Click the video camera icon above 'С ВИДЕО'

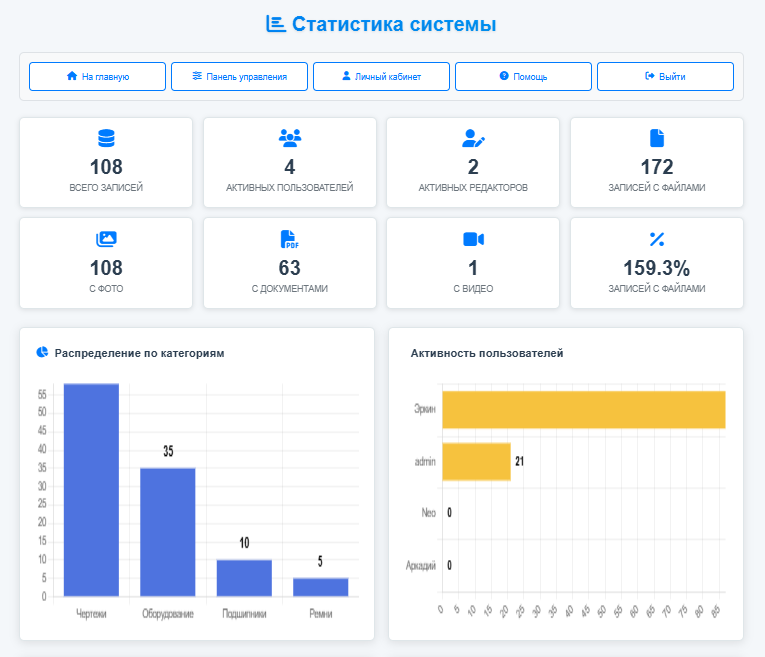coord(473,239)
